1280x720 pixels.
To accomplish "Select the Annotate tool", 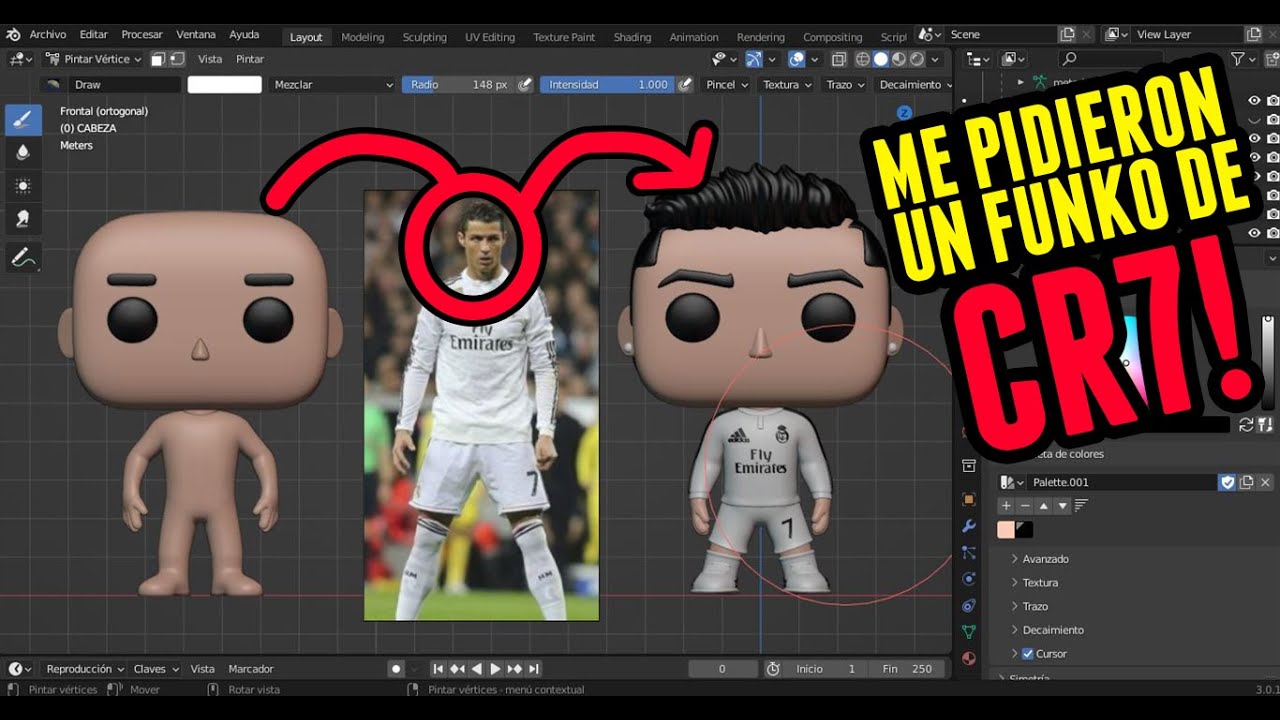I will click(23, 258).
